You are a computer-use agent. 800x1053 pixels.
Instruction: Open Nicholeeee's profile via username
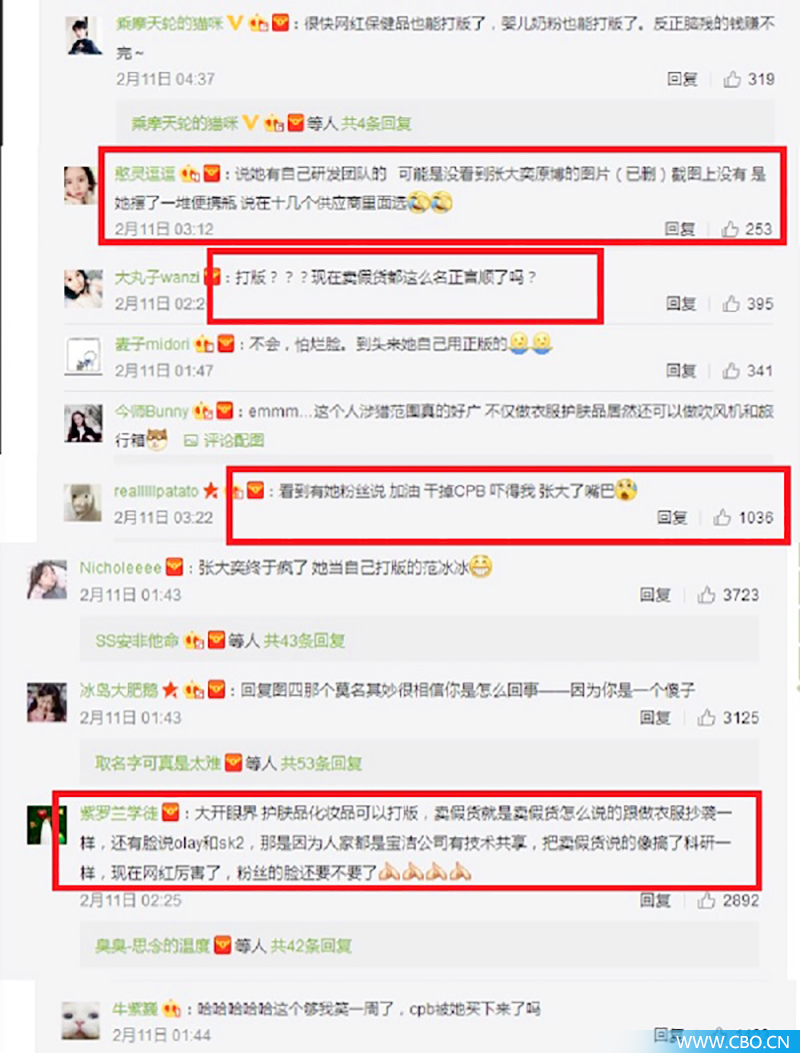pos(121,568)
